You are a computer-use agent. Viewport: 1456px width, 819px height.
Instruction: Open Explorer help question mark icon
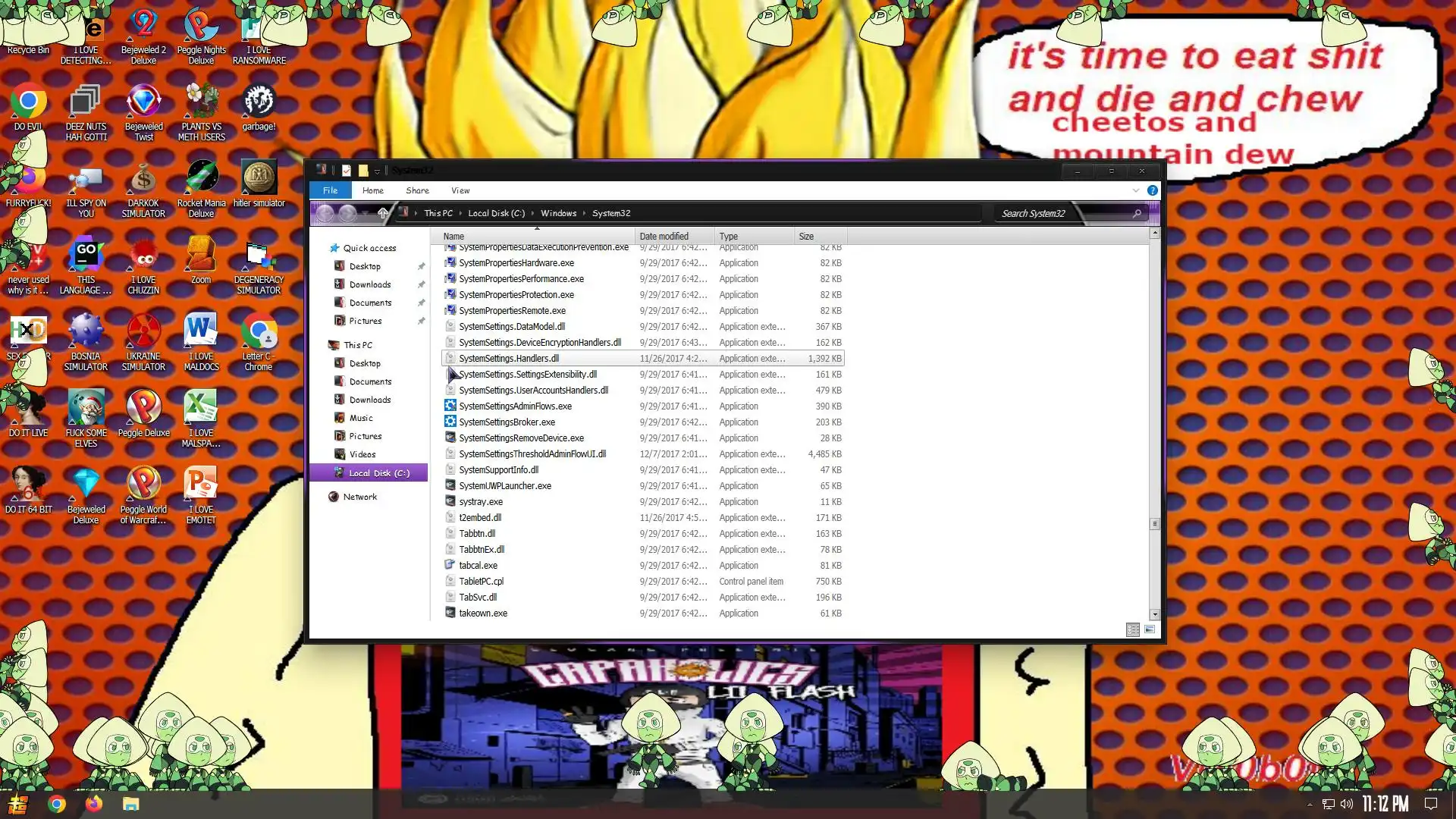tap(1152, 190)
